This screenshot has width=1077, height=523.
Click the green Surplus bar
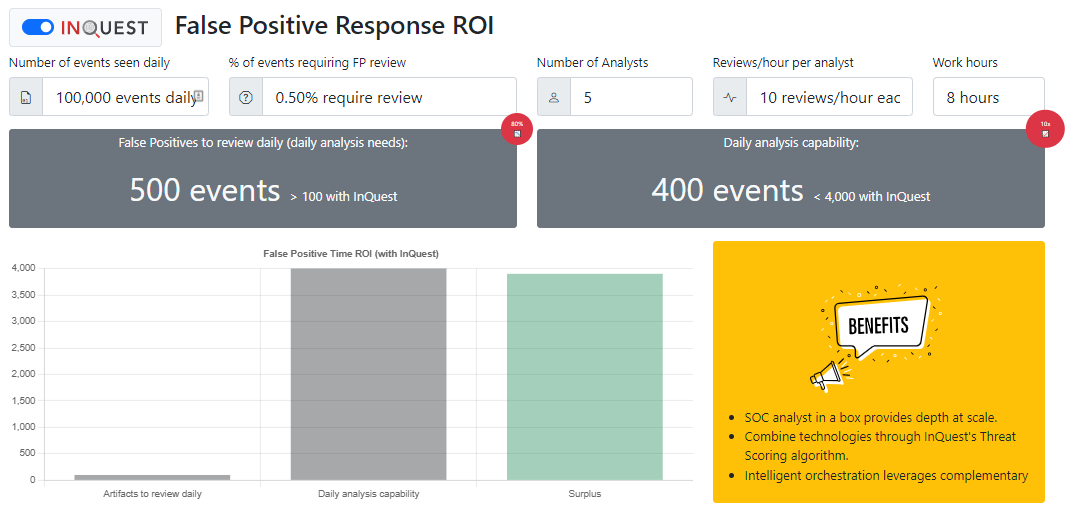pyautogui.click(x=585, y=377)
